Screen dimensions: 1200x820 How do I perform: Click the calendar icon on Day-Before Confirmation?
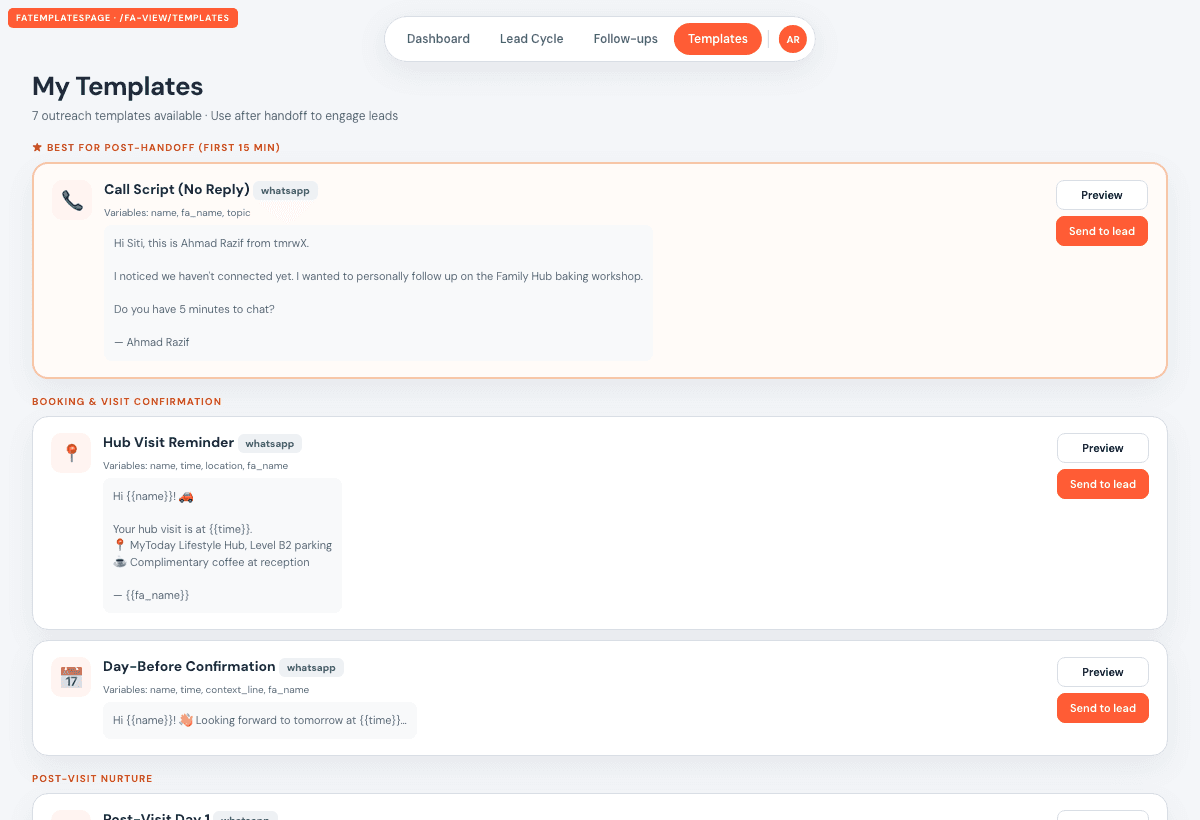(x=71, y=678)
